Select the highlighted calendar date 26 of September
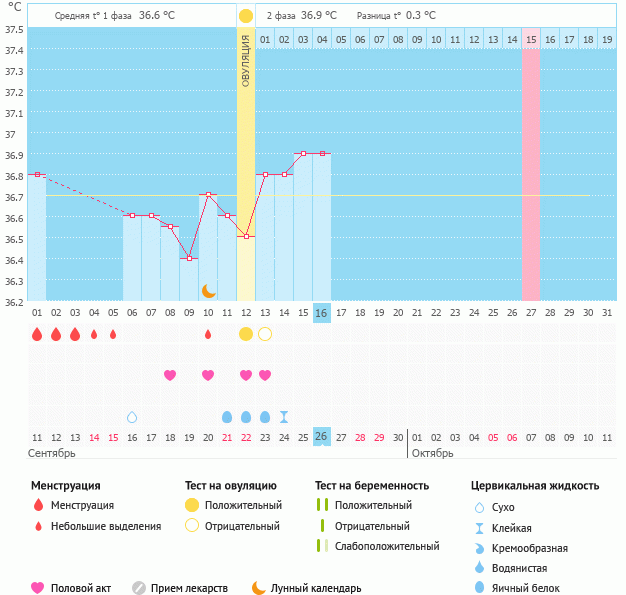 click(x=321, y=436)
